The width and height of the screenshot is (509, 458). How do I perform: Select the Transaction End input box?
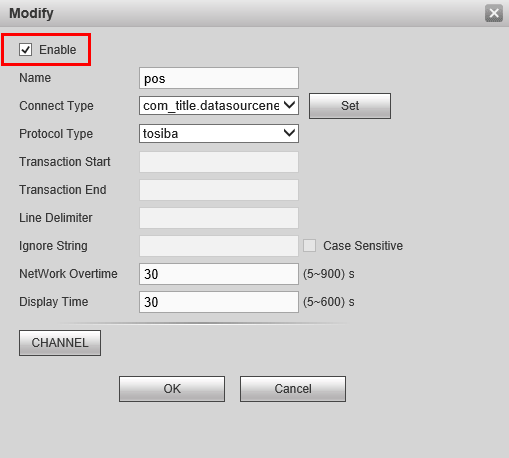[x=219, y=190]
